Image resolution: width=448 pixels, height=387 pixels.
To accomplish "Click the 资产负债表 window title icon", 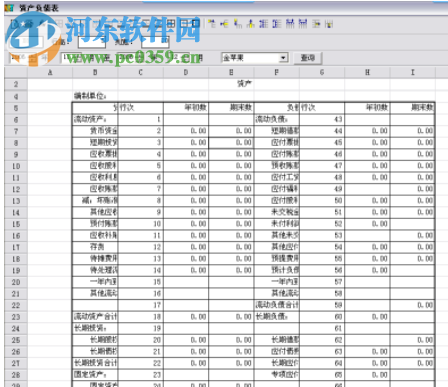I will click(x=9, y=8).
